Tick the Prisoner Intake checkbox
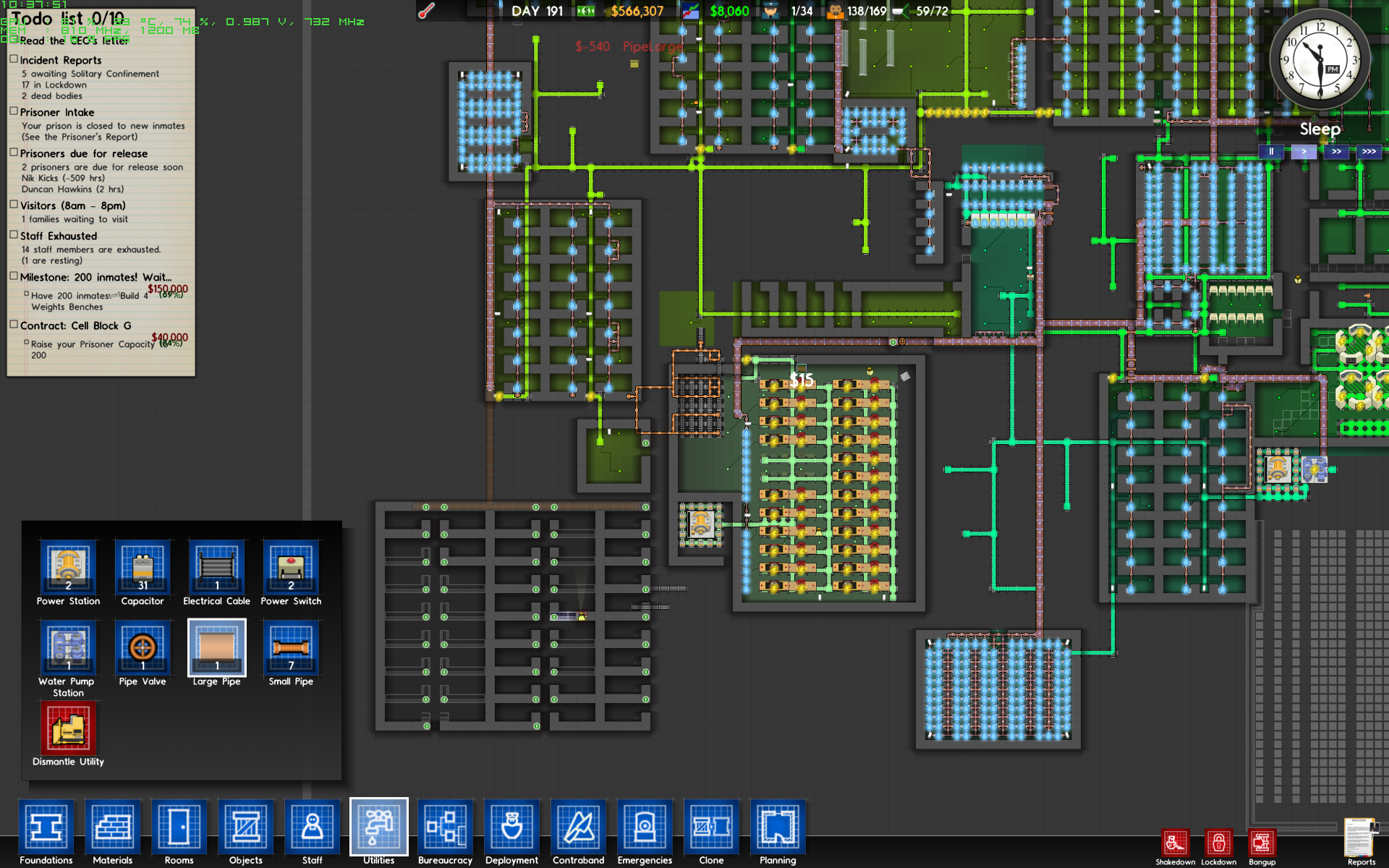This screenshot has height=868, width=1389. (x=14, y=111)
